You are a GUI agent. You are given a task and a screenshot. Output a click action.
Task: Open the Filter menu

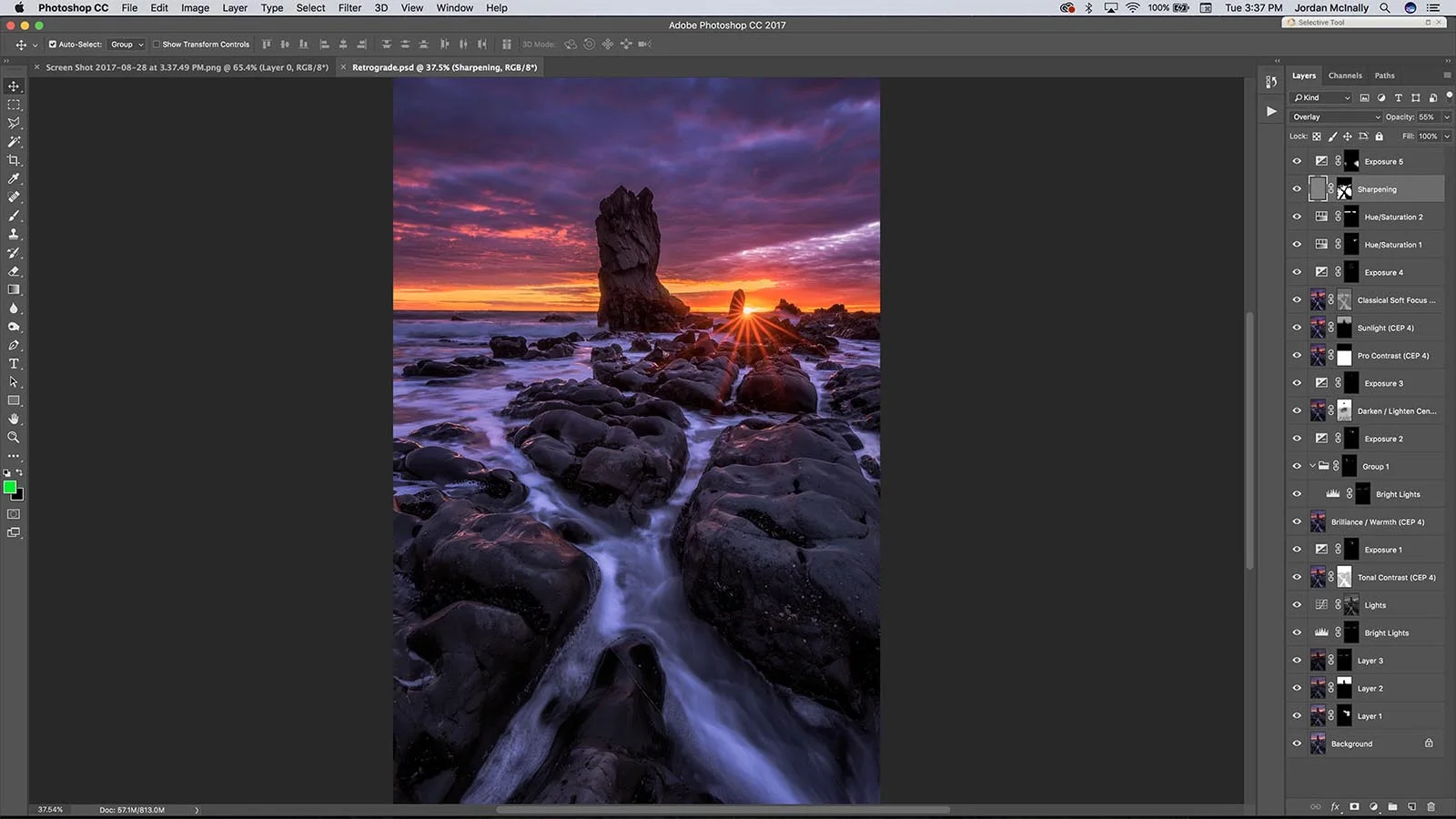click(x=349, y=7)
